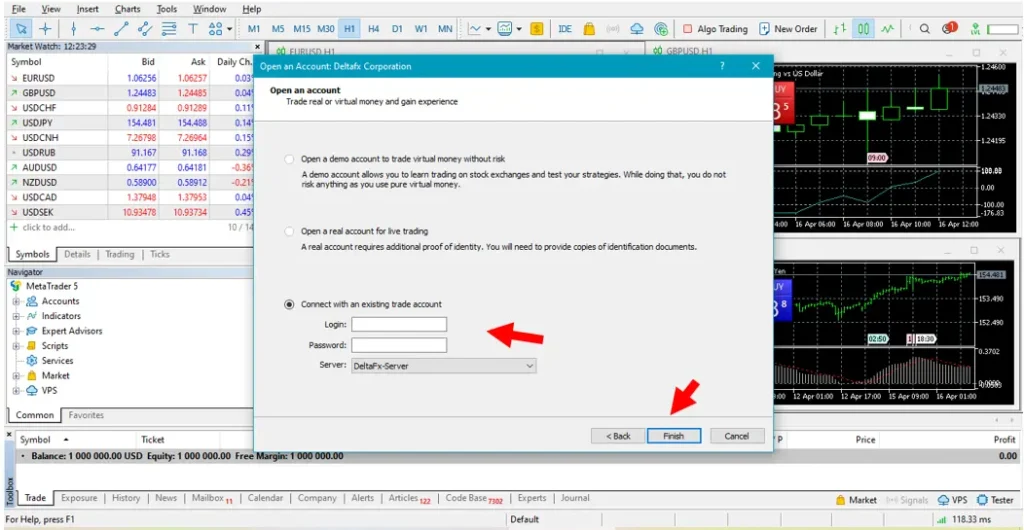Click the dialog help question mark
Image resolution: width=1024 pixels, height=530 pixels.
722,66
